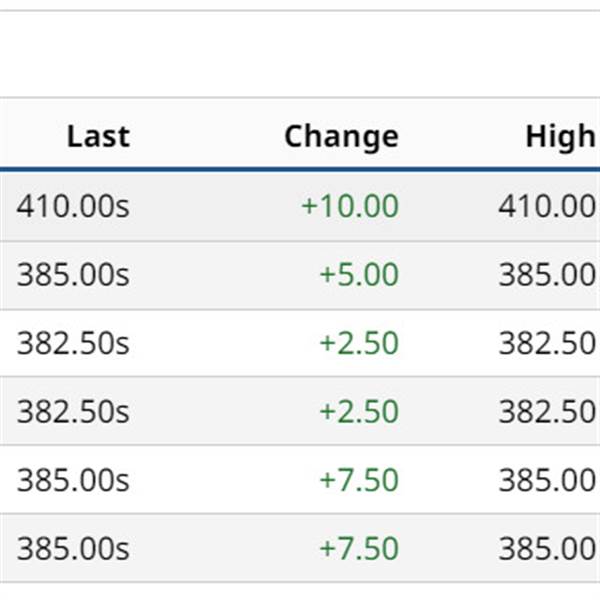
Task: Click the +5.00 change value
Action: point(358,274)
